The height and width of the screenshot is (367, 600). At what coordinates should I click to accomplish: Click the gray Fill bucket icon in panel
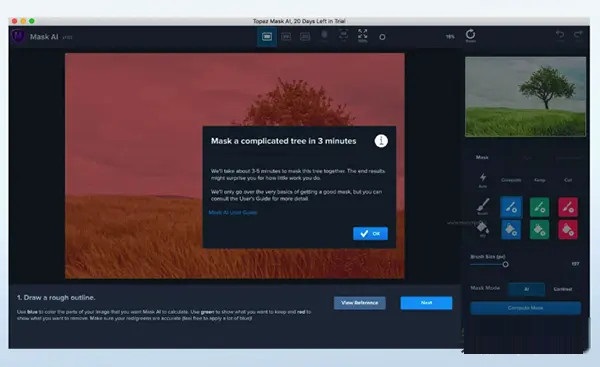coord(483,229)
